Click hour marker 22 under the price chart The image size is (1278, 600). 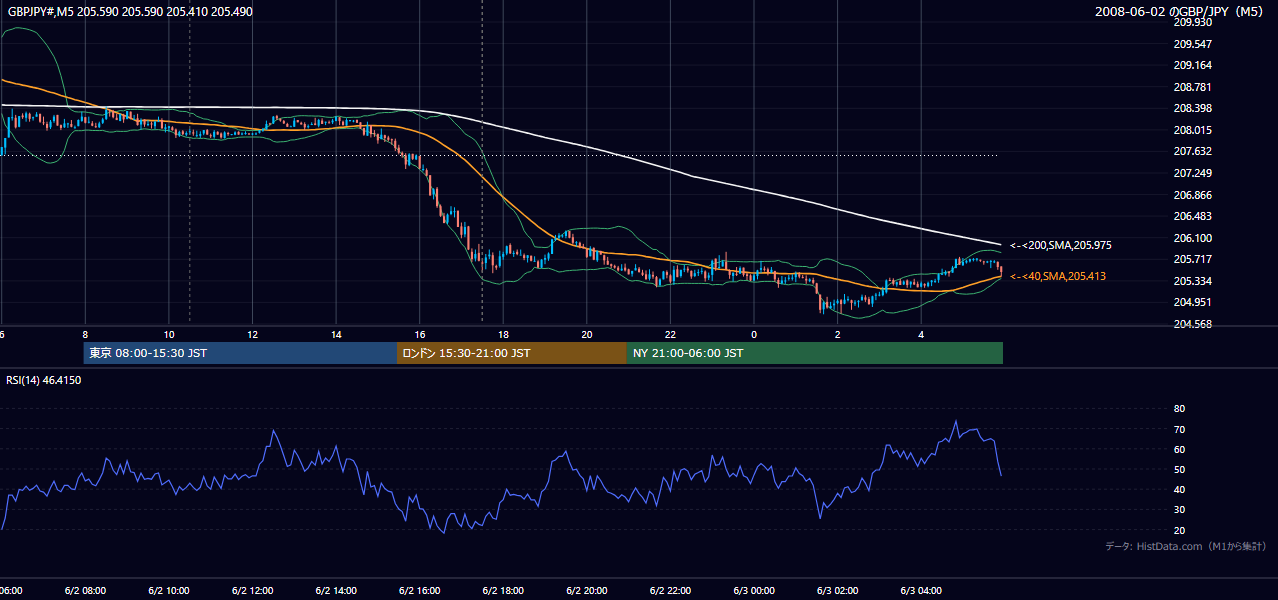pos(671,335)
